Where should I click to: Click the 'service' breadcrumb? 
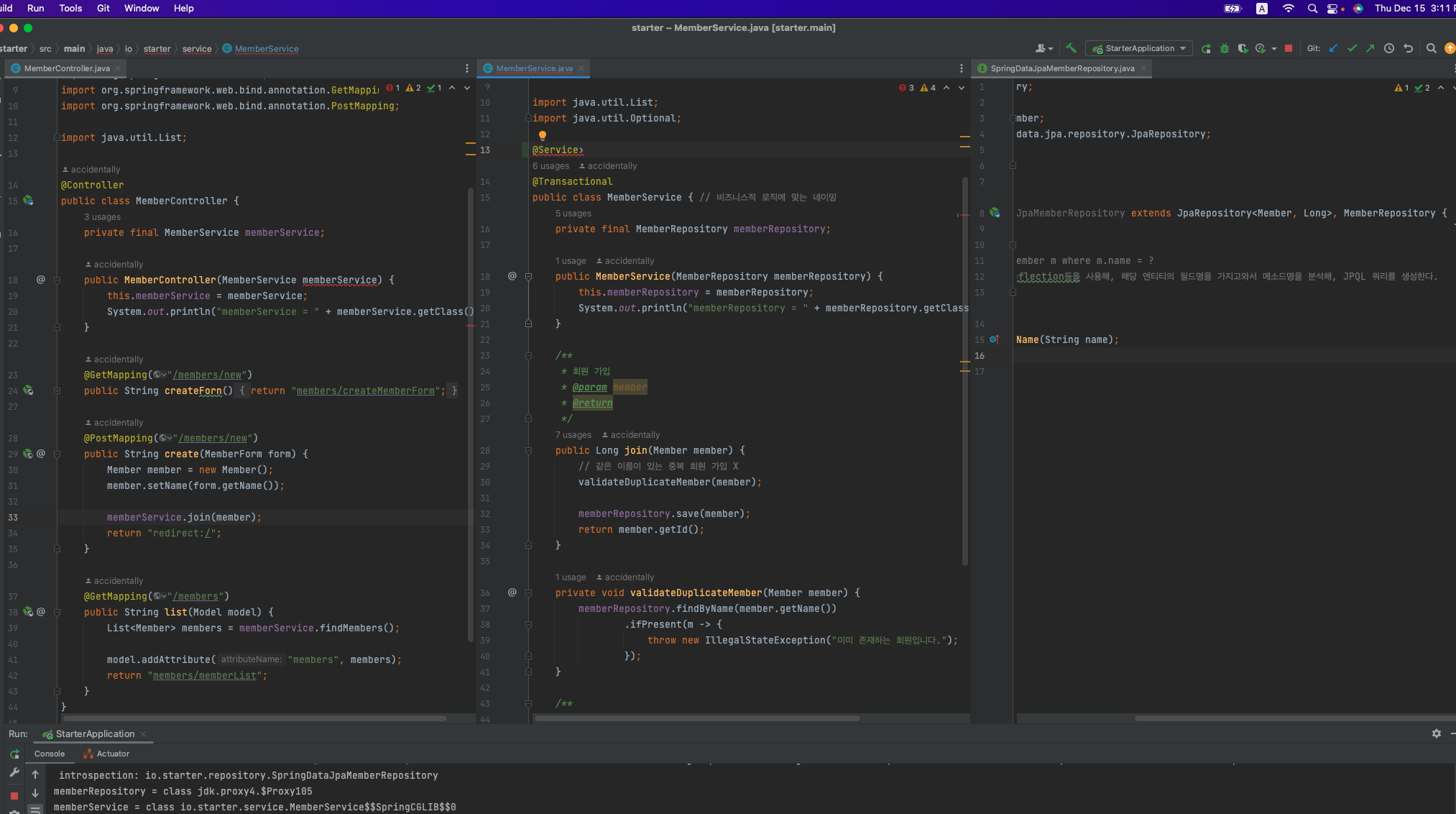coord(196,49)
